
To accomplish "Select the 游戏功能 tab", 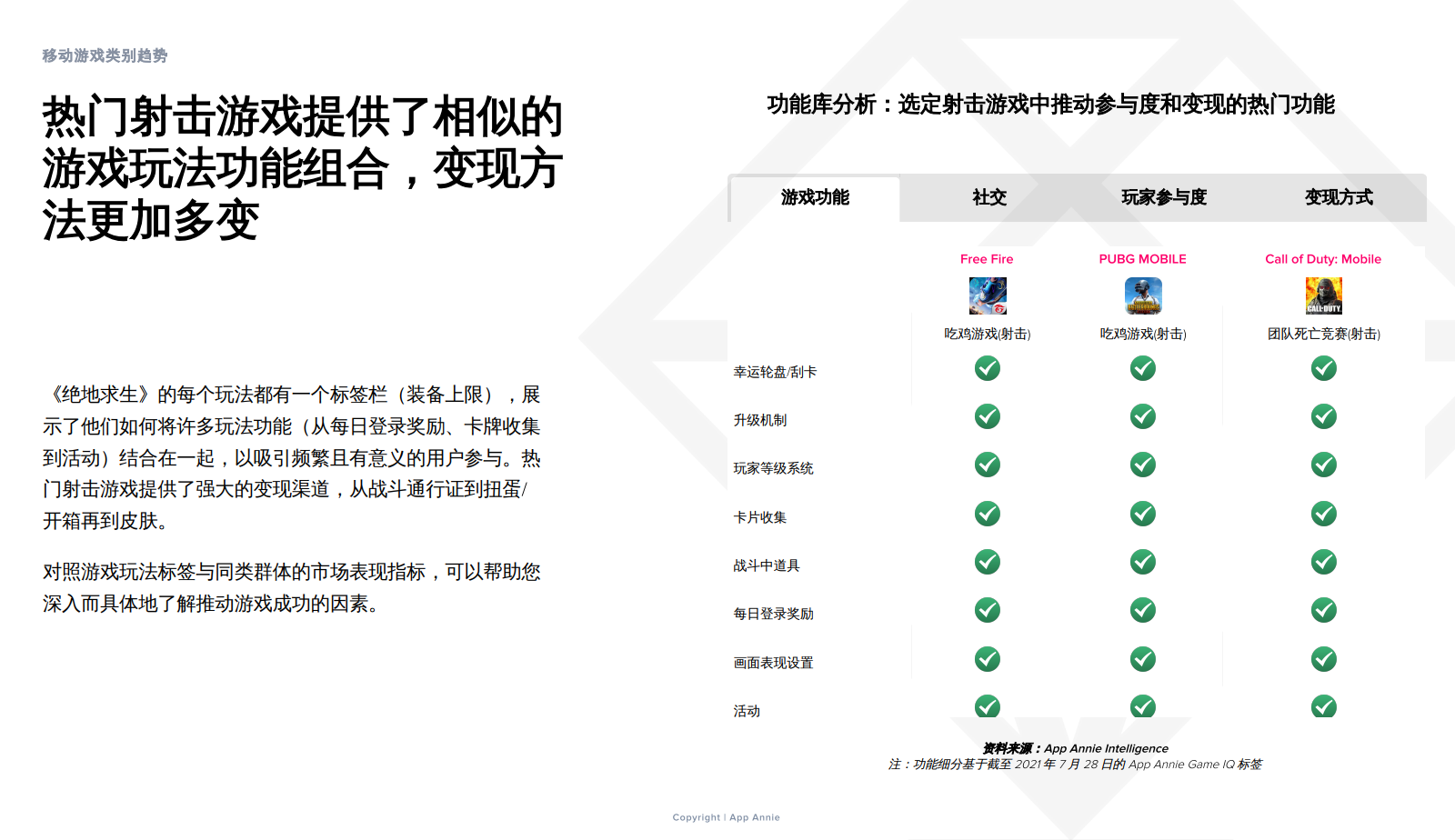I will [x=815, y=197].
